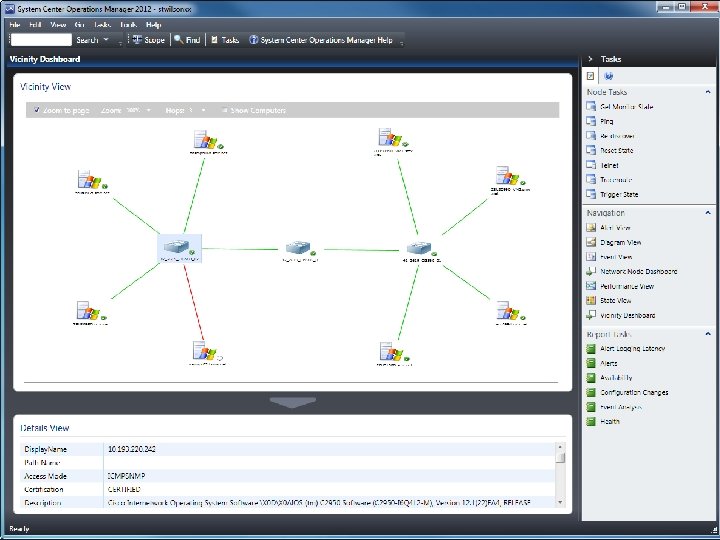Select the Access Mode value ICMPSNMP

(126, 476)
